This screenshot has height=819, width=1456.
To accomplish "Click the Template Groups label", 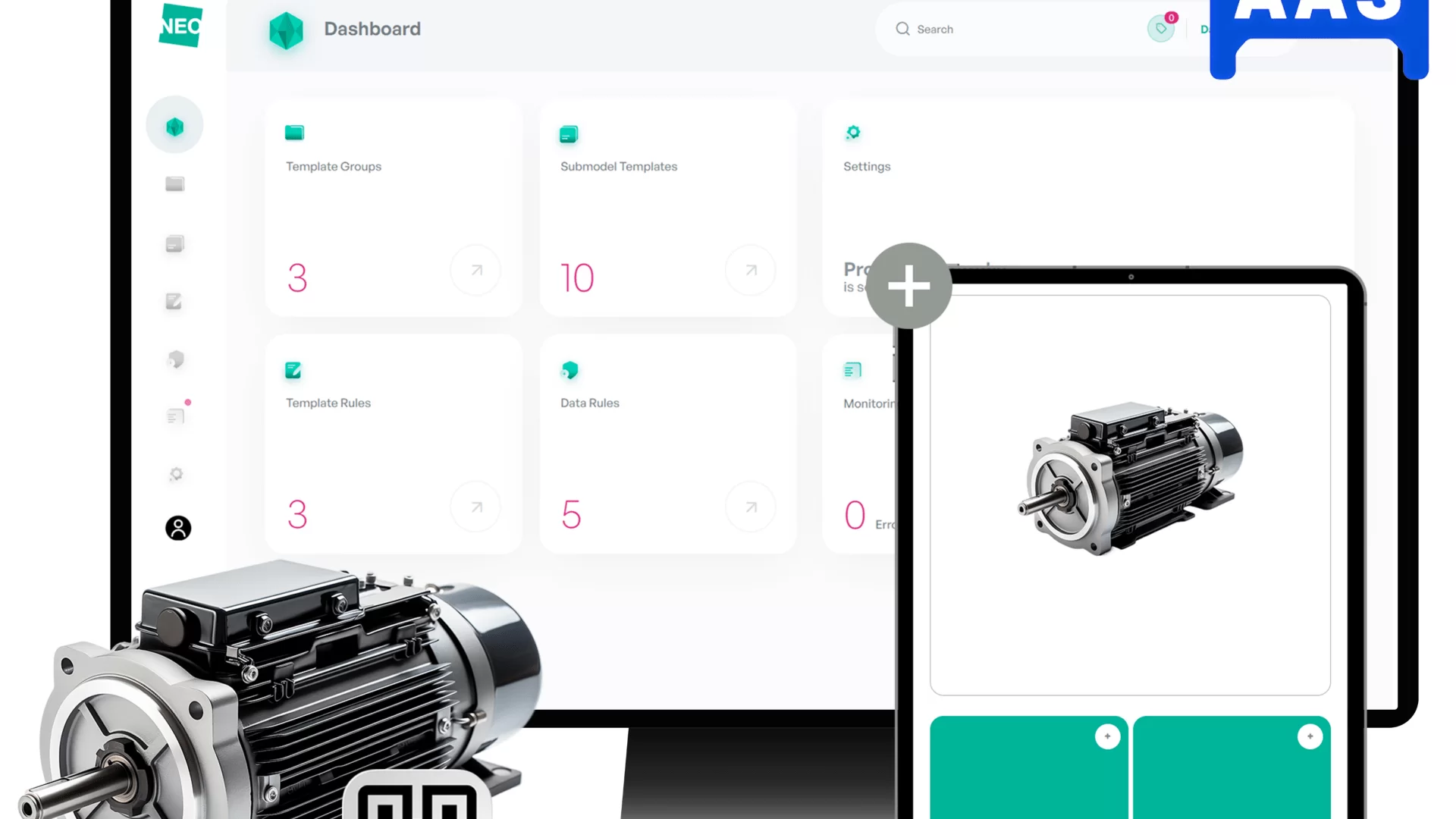I will coord(334,166).
